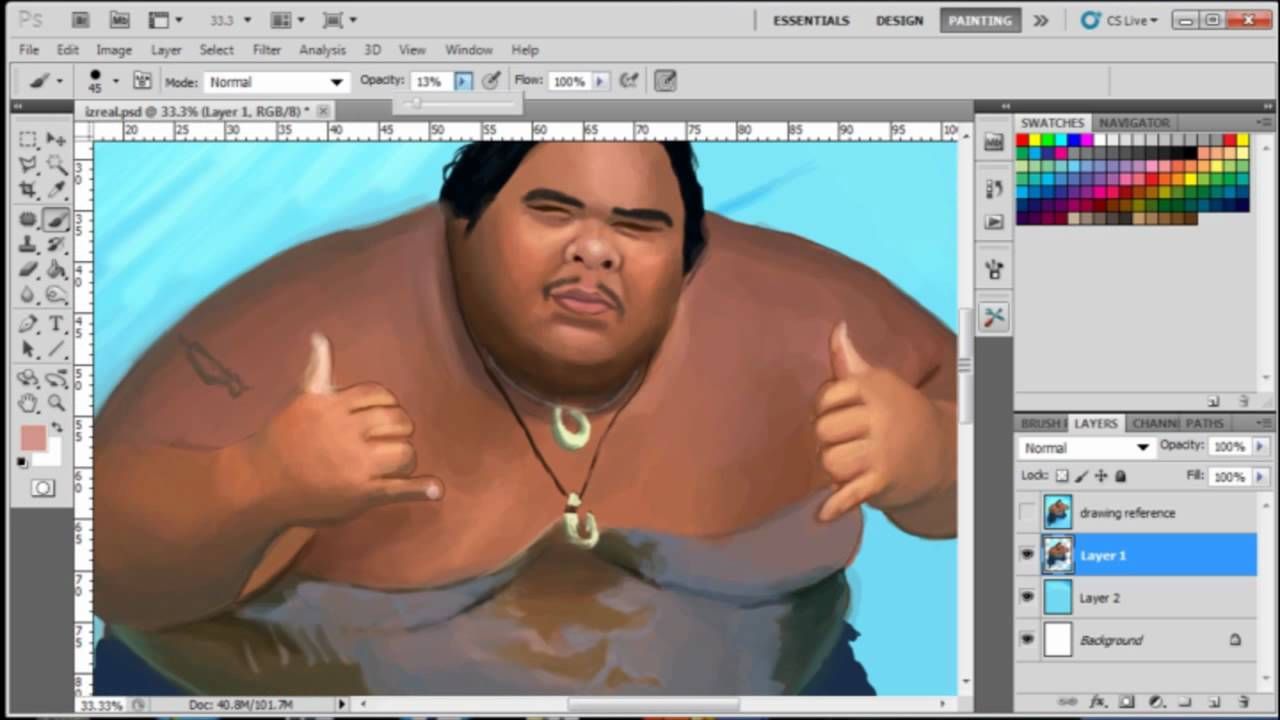This screenshot has height=720, width=1280.
Task: Open the Flow slider arrow
Action: 600,81
